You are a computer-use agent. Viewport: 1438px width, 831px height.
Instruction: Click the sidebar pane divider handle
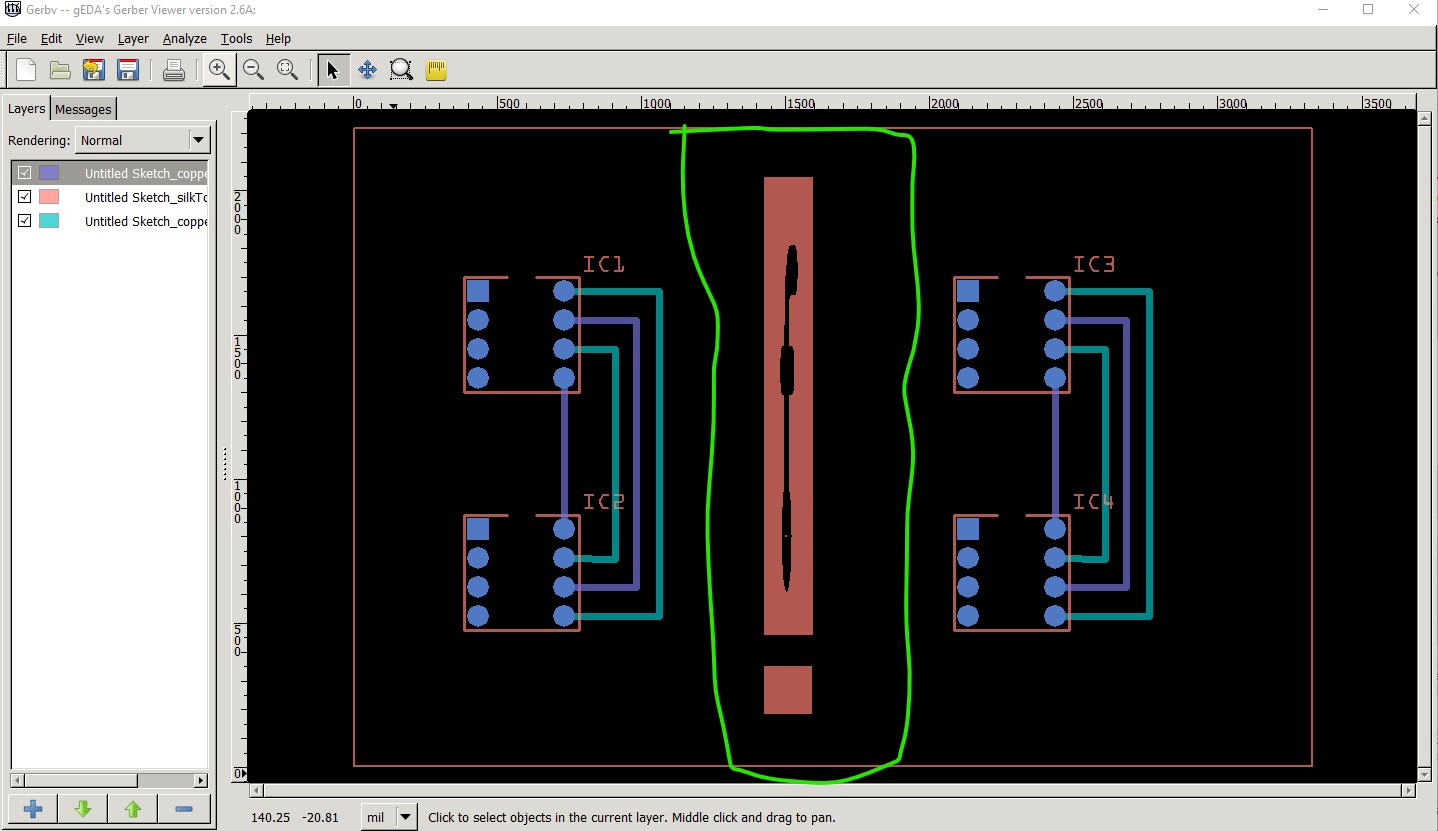pyautogui.click(x=225, y=463)
